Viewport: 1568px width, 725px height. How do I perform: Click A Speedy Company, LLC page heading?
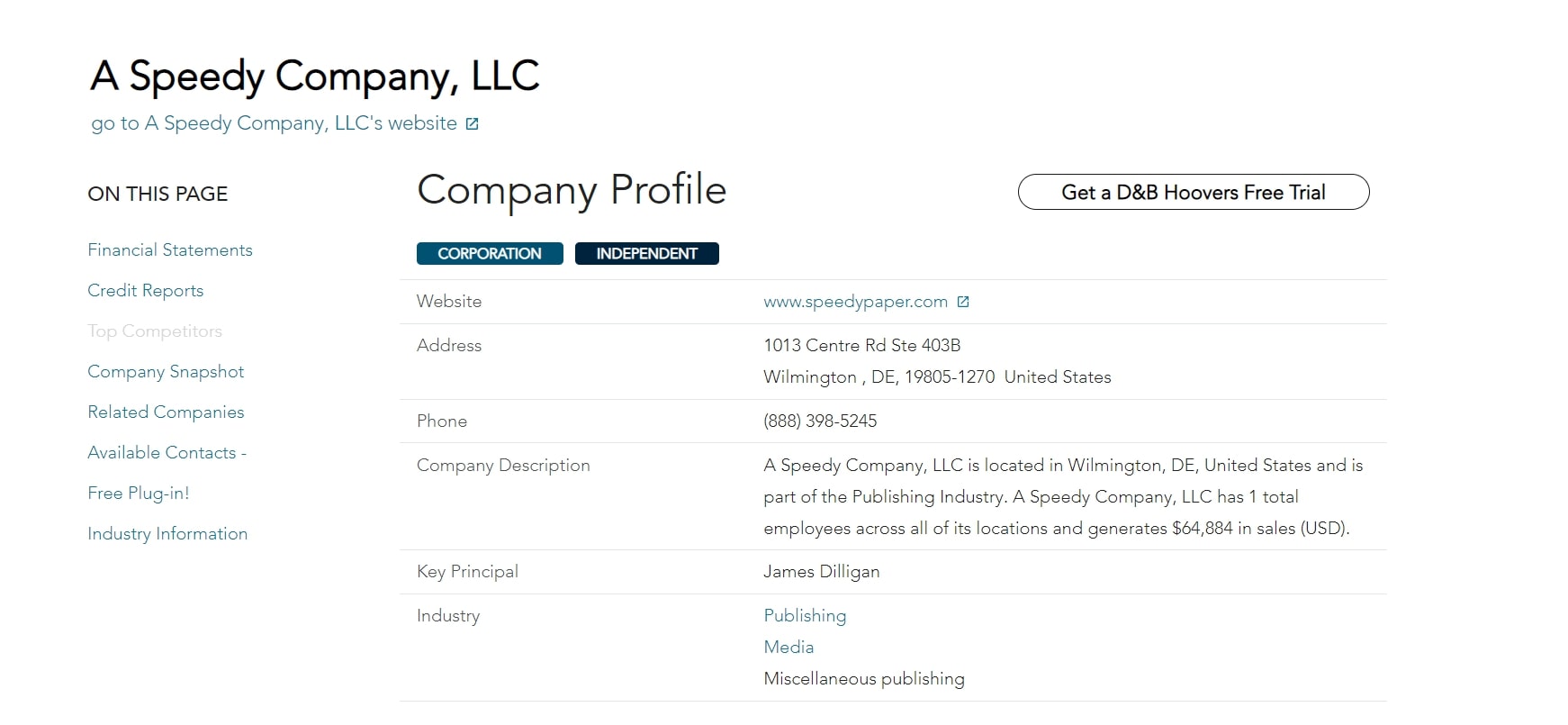(x=315, y=77)
